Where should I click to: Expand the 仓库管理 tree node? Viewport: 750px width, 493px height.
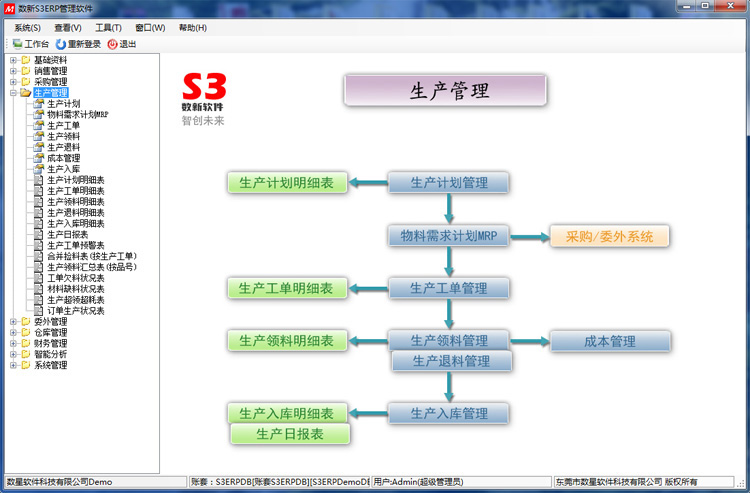tap(13, 332)
